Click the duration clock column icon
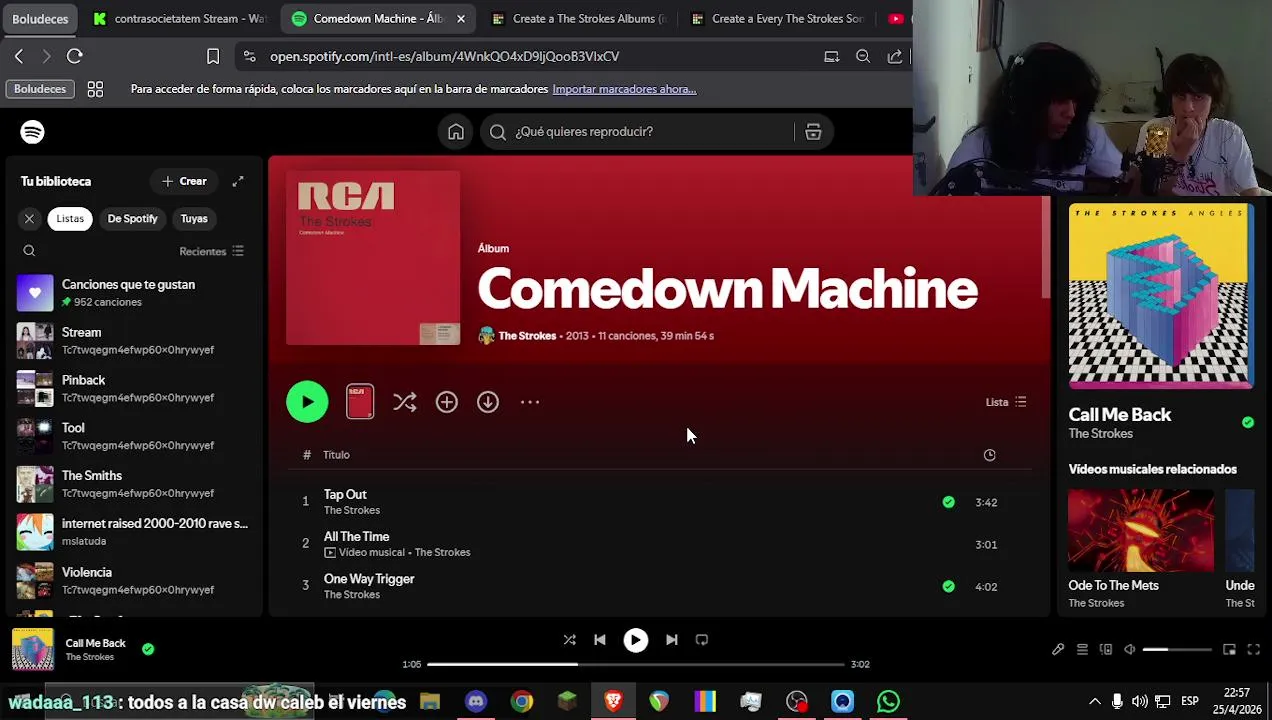 pyautogui.click(x=989, y=455)
